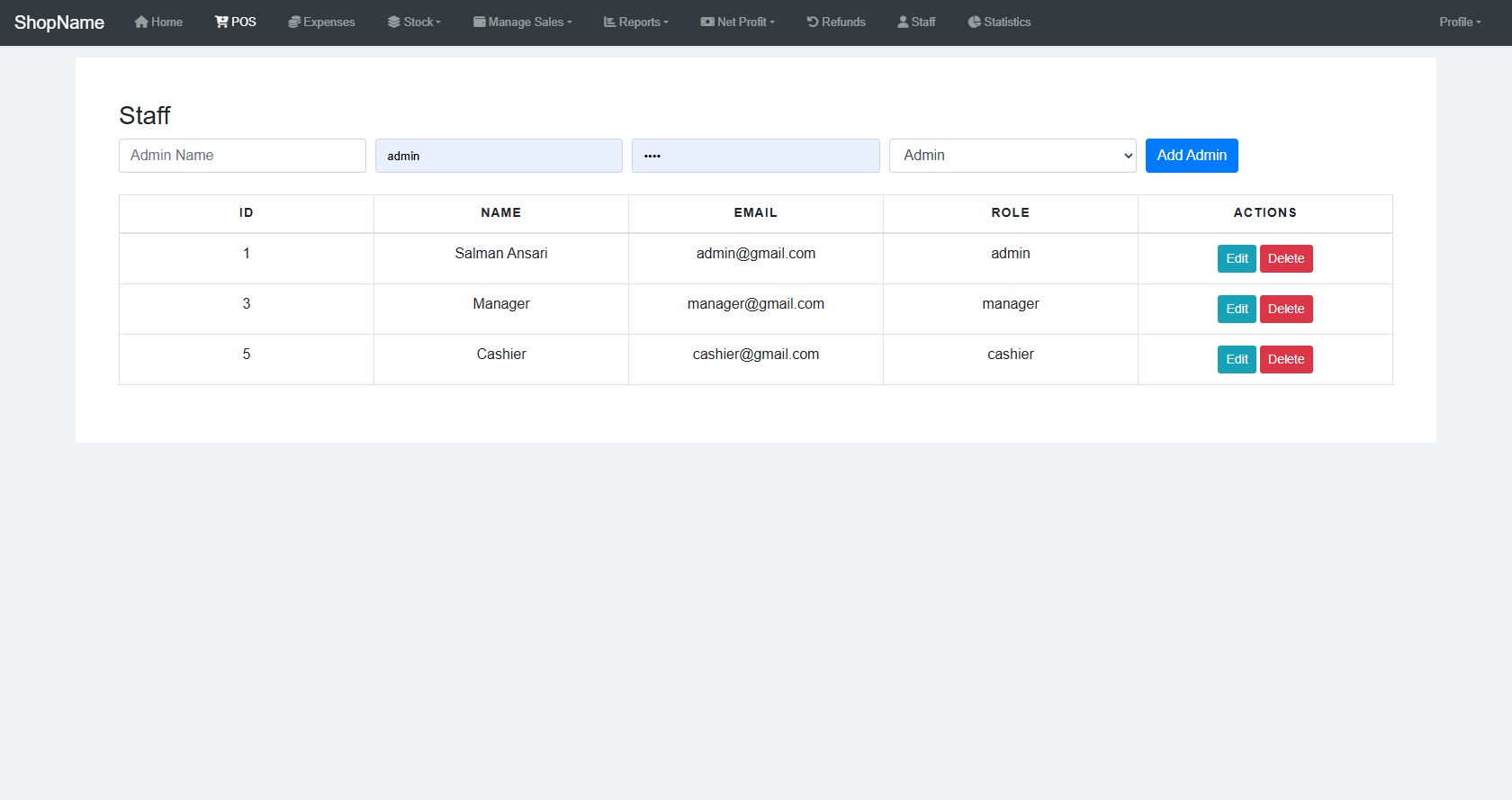Image resolution: width=1512 pixels, height=800 pixels.
Task: Edit the Salman Ansari staff row
Action: coord(1237,258)
